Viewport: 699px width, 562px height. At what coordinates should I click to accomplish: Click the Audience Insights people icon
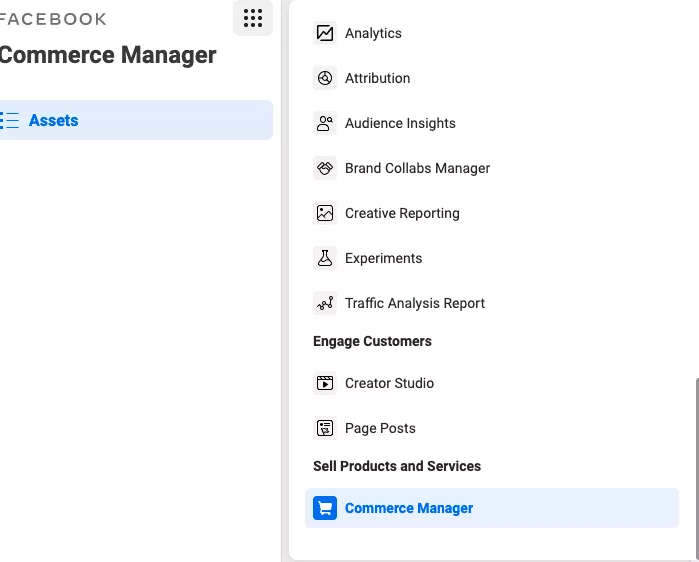click(x=325, y=123)
